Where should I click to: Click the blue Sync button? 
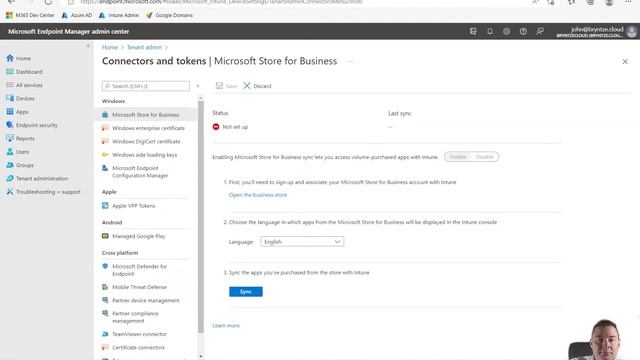(246, 291)
